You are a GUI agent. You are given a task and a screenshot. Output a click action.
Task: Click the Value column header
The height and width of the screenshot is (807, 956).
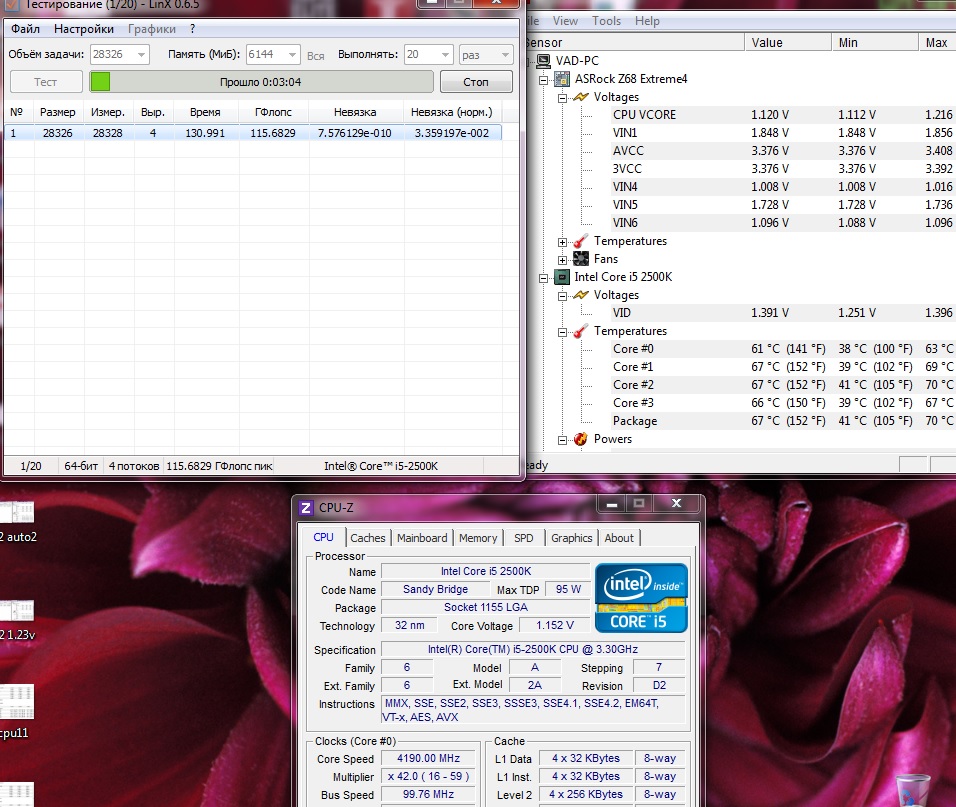[x=788, y=43]
